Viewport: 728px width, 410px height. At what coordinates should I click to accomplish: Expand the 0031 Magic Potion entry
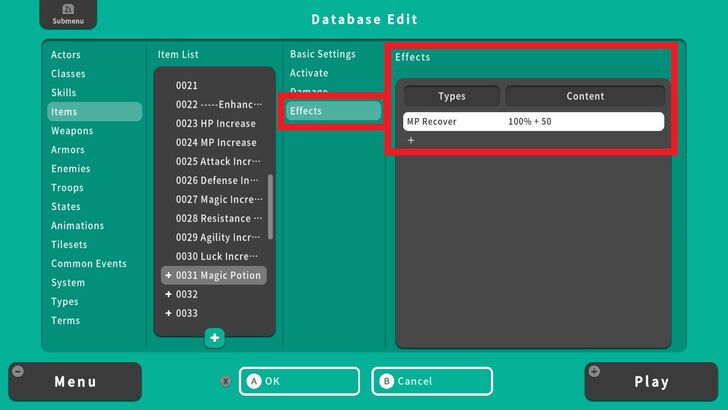(168, 276)
